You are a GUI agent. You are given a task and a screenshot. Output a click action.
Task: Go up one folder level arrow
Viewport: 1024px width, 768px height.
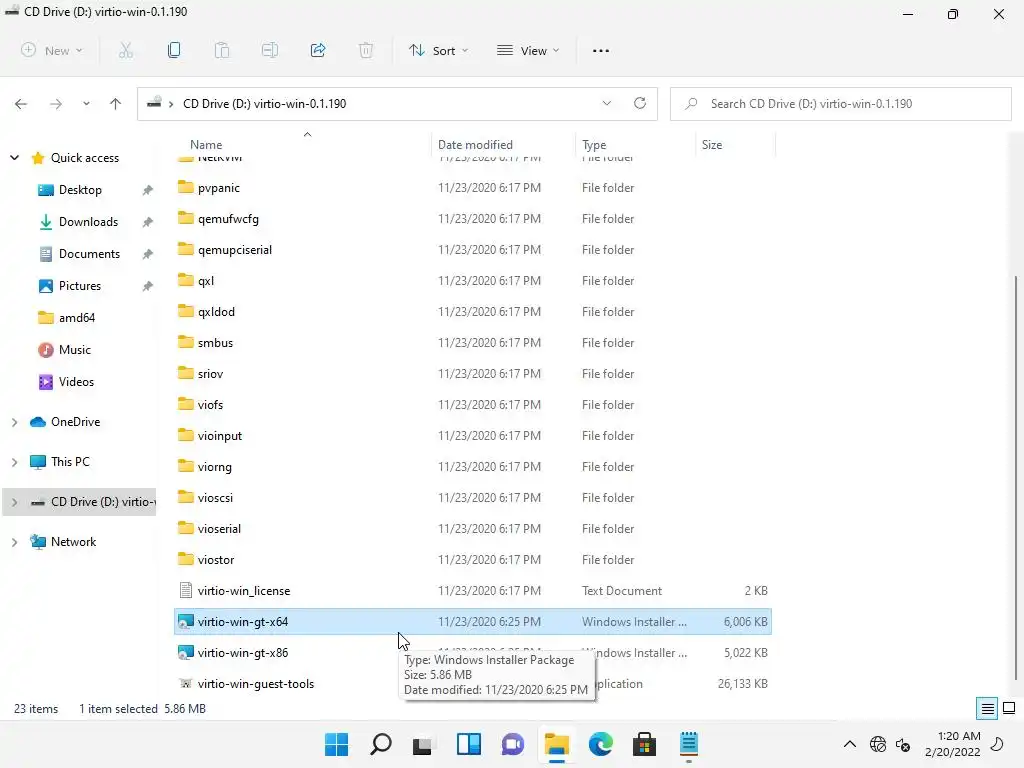click(x=116, y=104)
